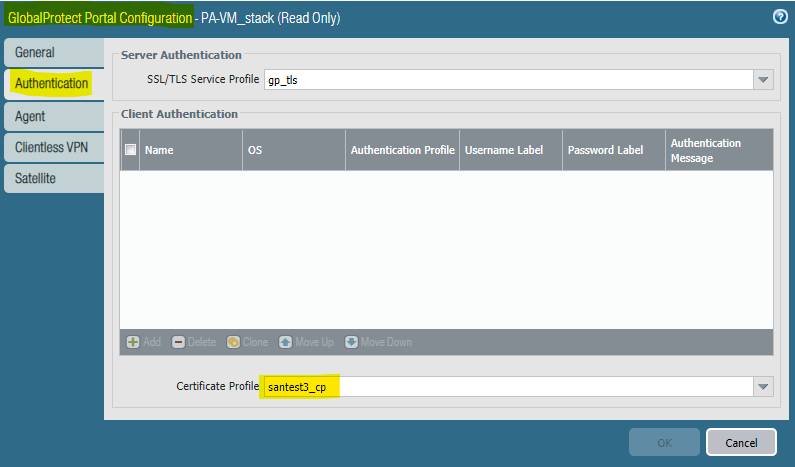Screen dimensions: 795x467
Task: Click the help question mark icon
Action: (779, 17)
